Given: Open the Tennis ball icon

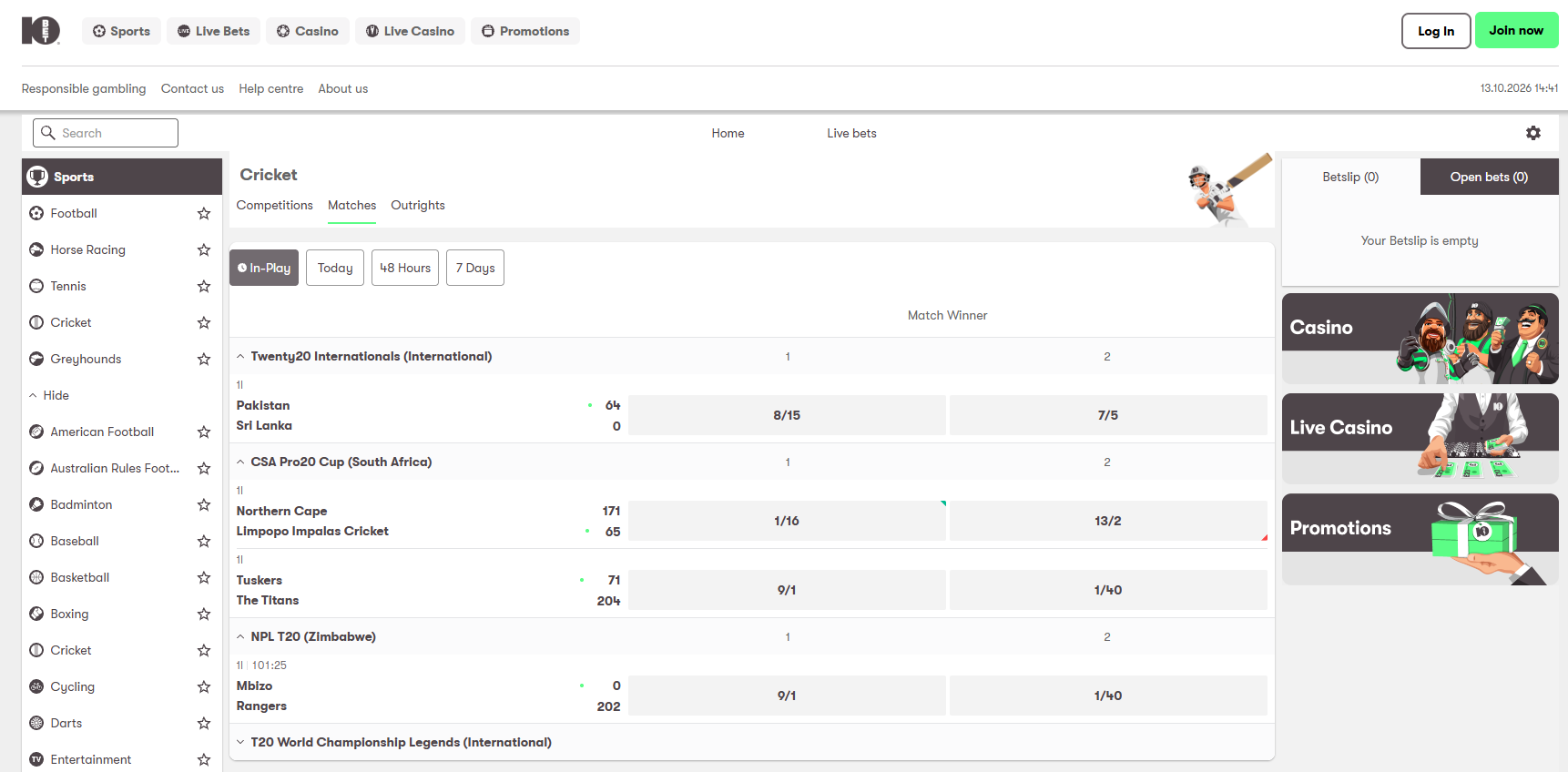Looking at the screenshot, I should tap(36, 286).
